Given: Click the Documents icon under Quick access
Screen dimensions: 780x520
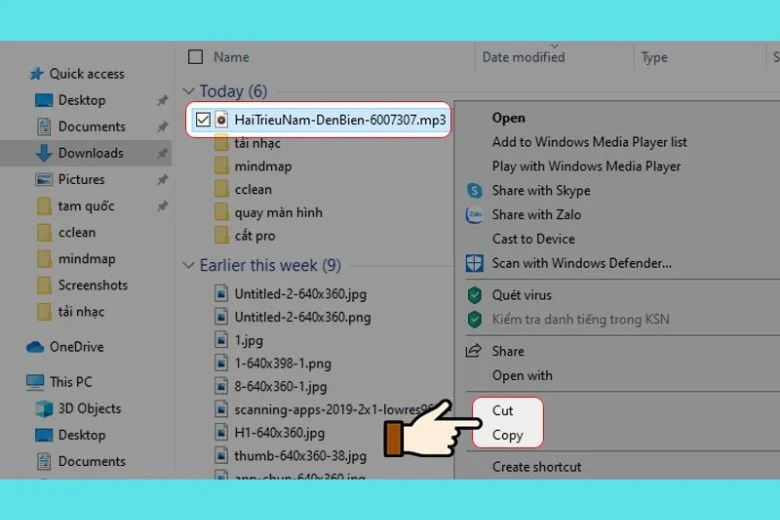Looking at the screenshot, I should click(44, 127).
